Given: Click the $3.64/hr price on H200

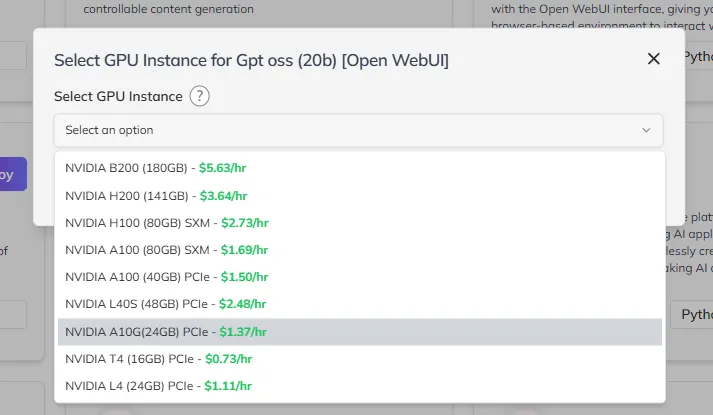Looking at the screenshot, I should click(223, 196).
